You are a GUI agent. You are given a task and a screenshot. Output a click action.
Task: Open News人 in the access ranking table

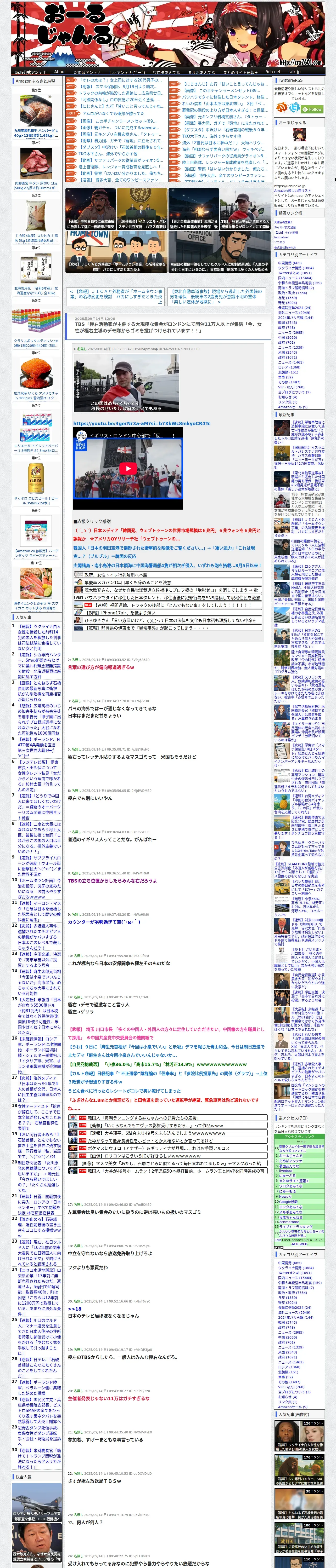pyautogui.click(x=285, y=1197)
